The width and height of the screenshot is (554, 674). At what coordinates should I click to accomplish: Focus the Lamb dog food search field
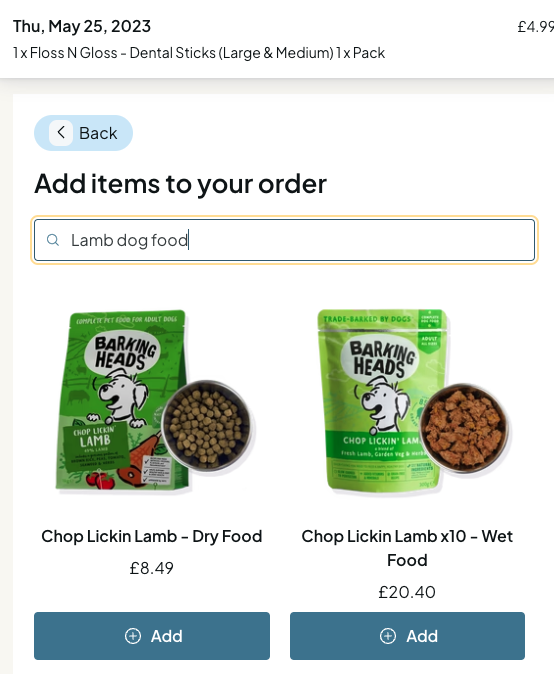pyautogui.click(x=285, y=240)
